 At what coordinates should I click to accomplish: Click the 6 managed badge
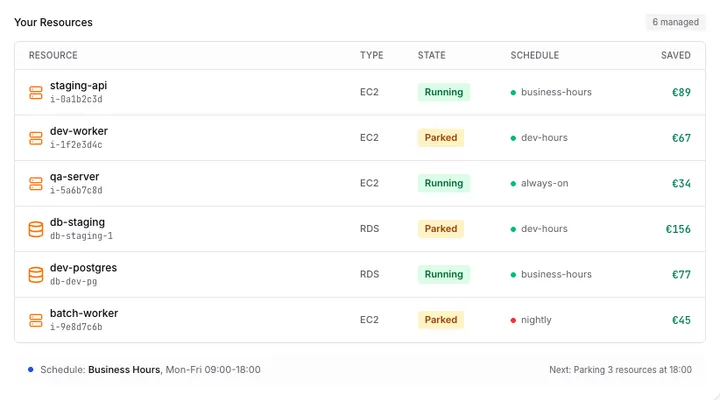coord(675,22)
